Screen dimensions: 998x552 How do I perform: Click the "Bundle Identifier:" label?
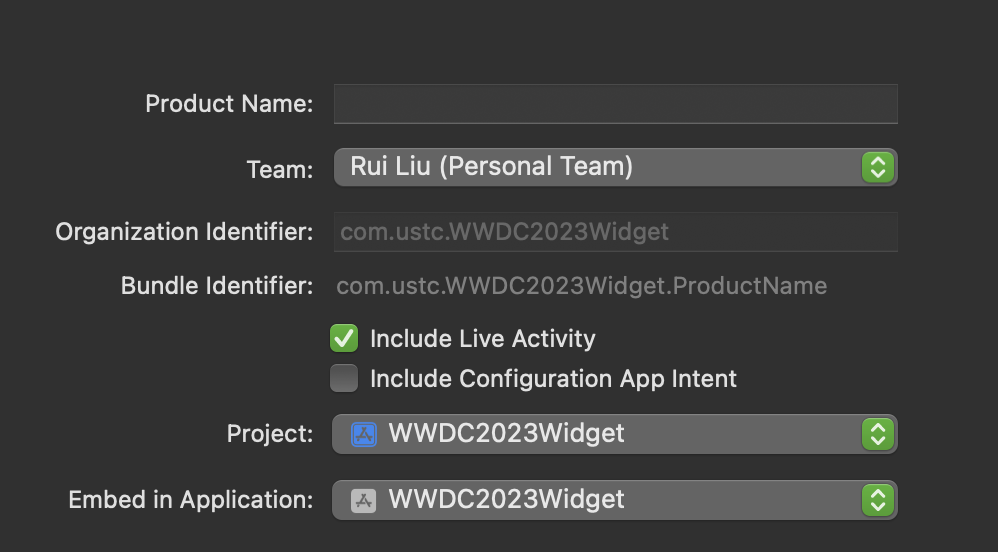(217, 286)
